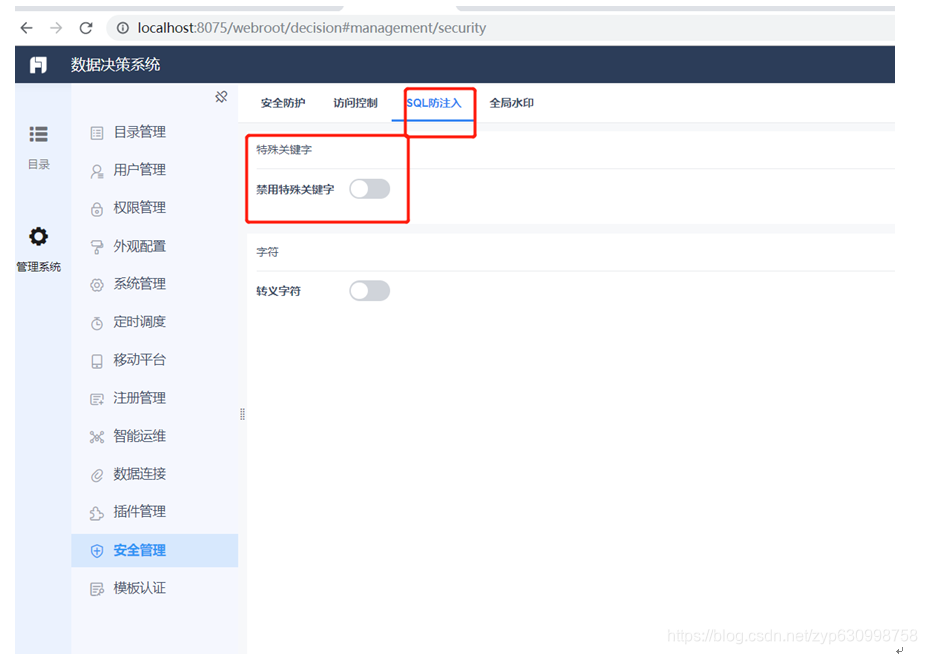Viewport: 927px width, 654px height.
Task: Select 安全管理 menu item
Action: (155, 551)
